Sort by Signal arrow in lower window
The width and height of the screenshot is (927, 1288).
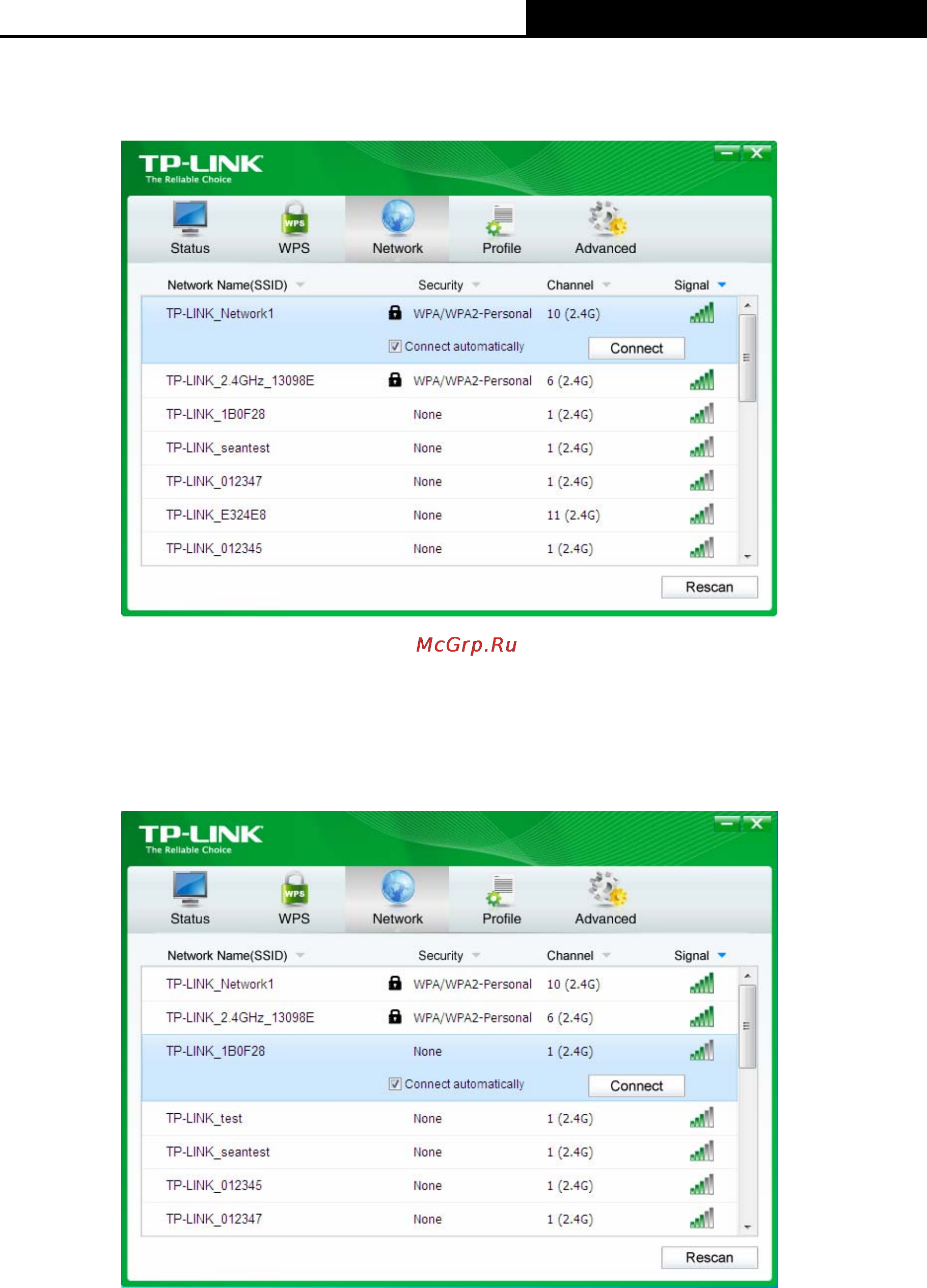pyautogui.click(x=722, y=955)
